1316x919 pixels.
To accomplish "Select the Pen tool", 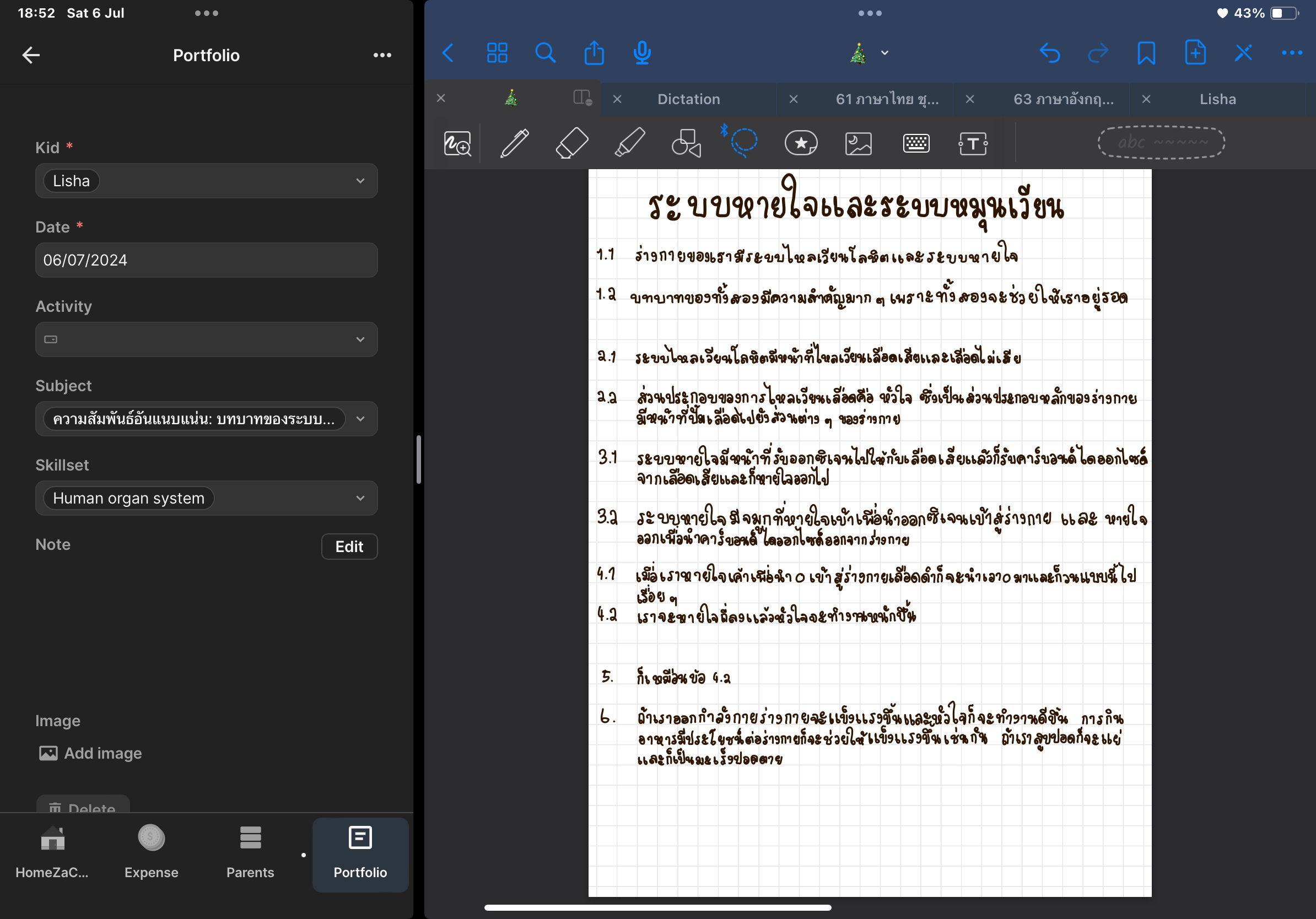I will (514, 143).
